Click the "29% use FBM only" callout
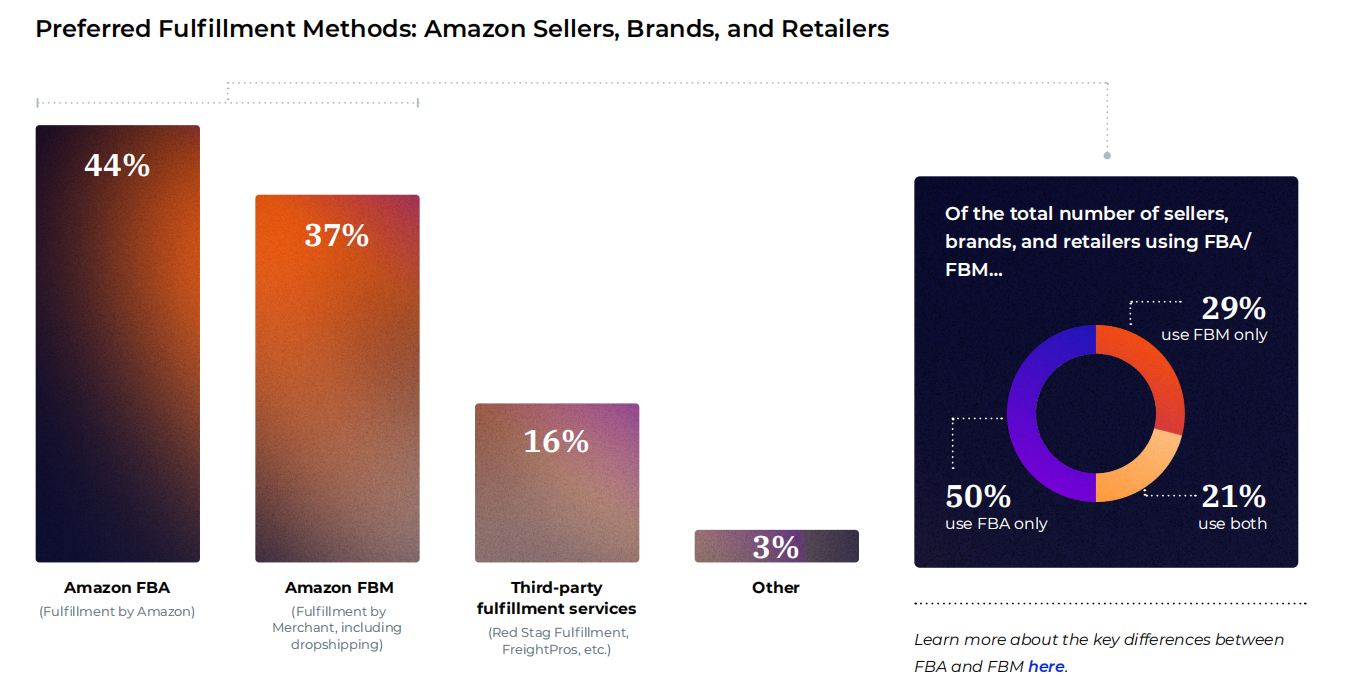This screenshot has width=1358, height=690. (1215, 320)
